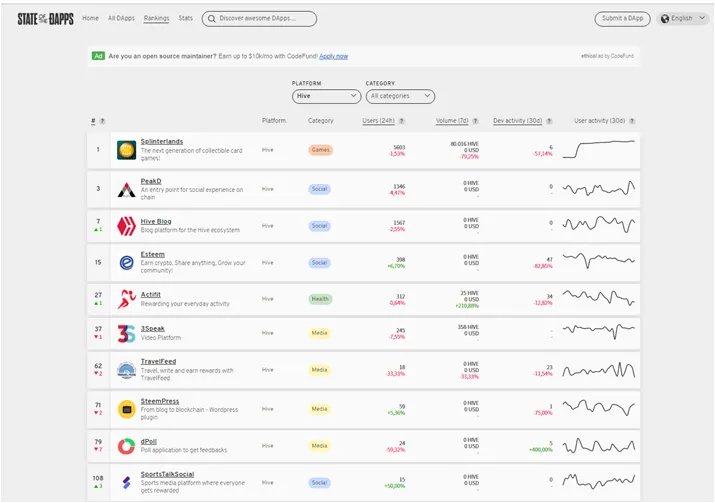Focus the Discover awesome DApps search field
715x503 pixels.
tap(259, 19)
